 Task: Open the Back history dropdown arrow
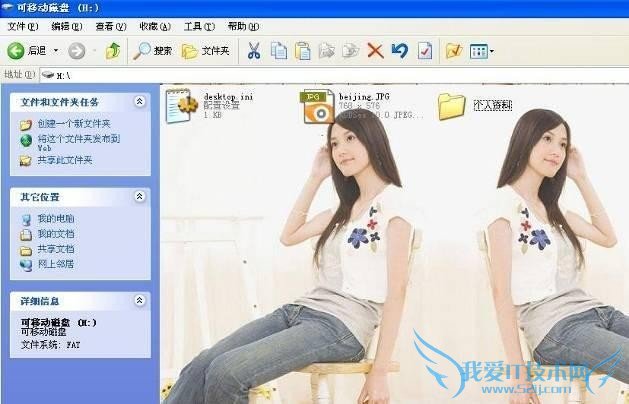56,51
